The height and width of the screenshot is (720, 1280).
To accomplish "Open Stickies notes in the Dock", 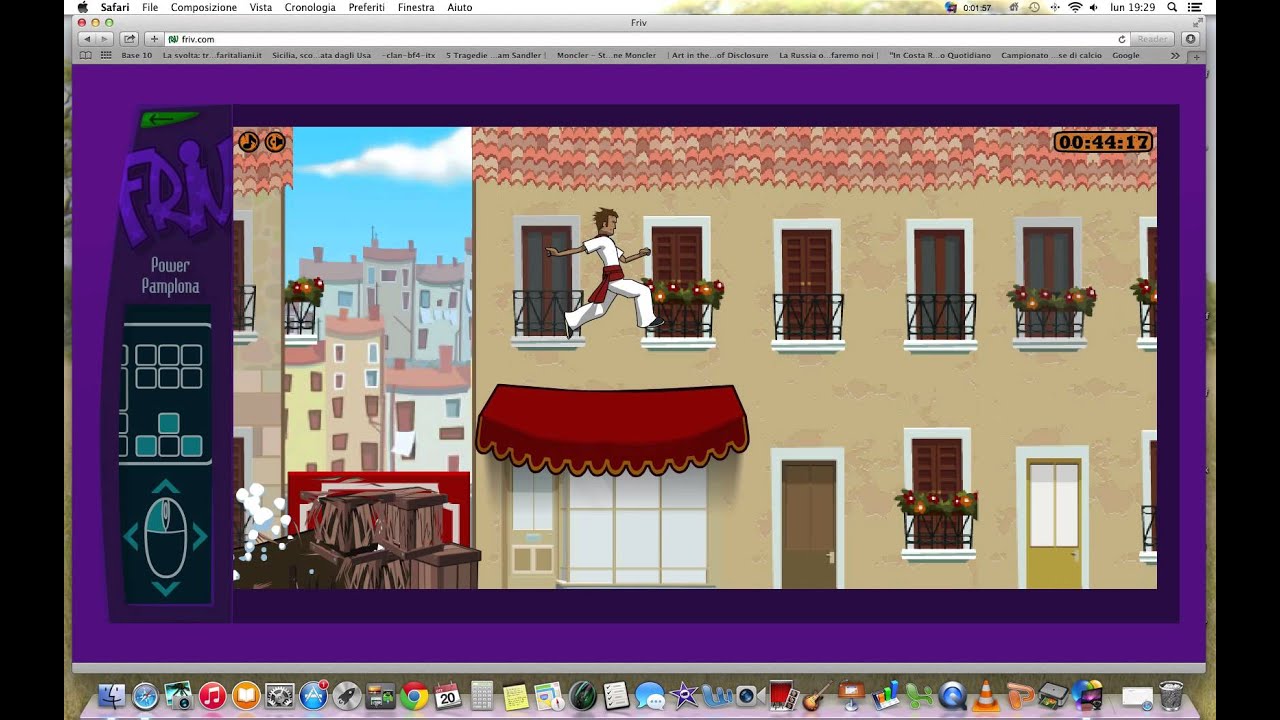I will click(x=515, y=696).
